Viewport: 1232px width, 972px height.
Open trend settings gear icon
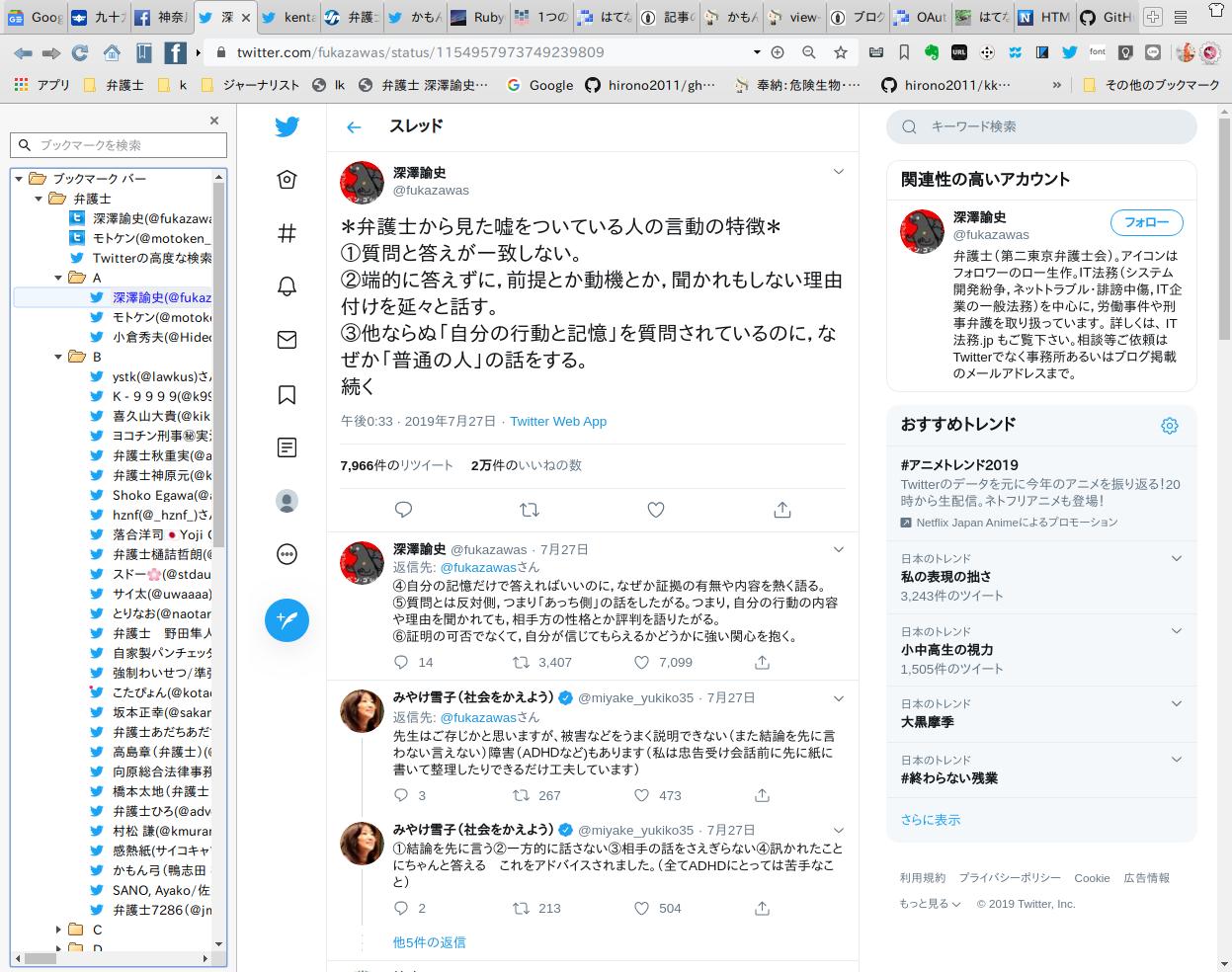(x=1170, y=426)
